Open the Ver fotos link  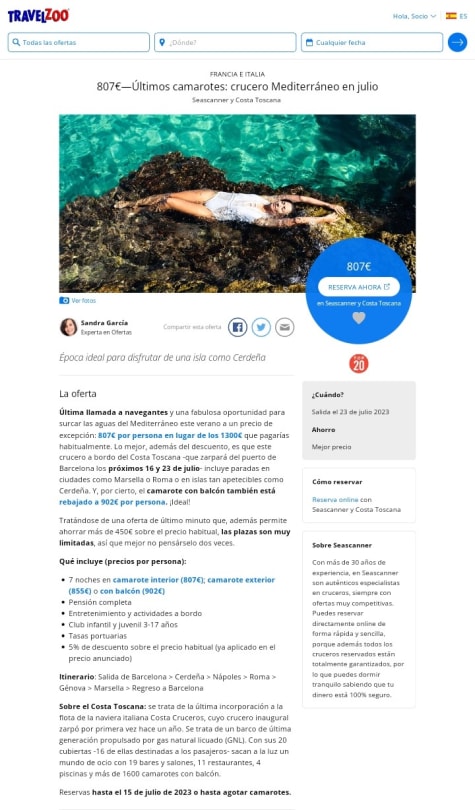(83, 301)
